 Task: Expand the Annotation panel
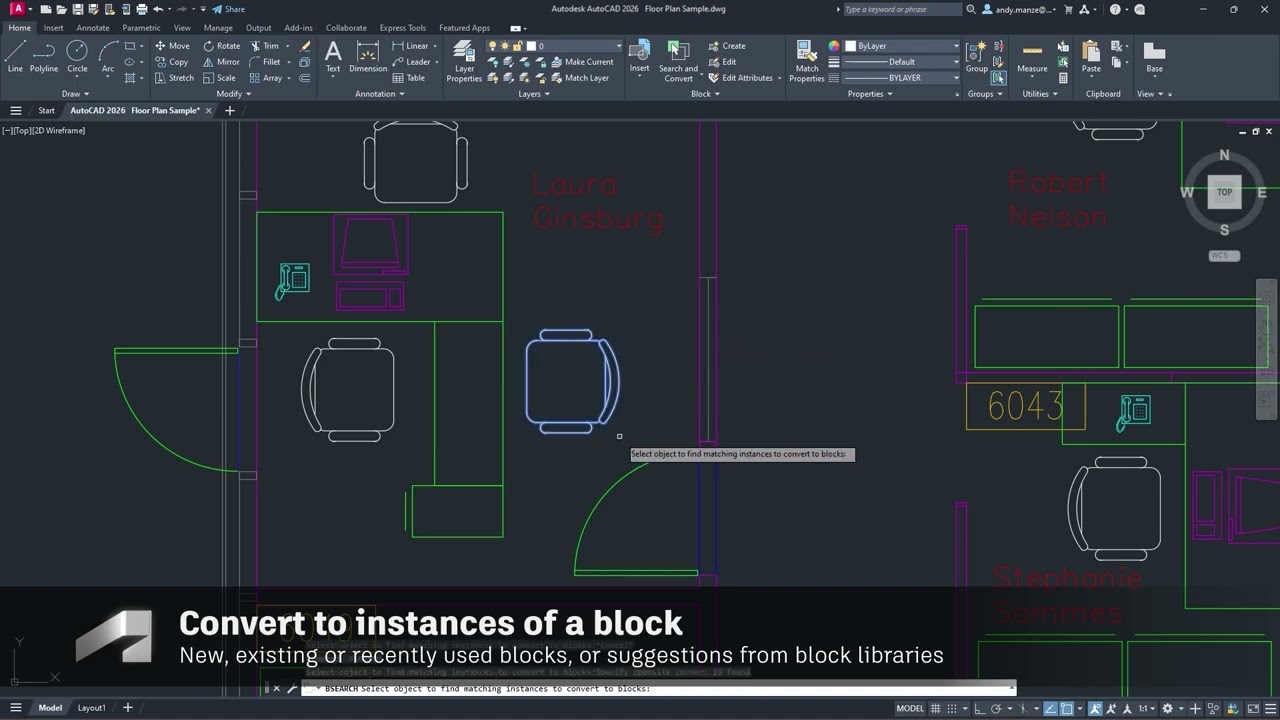pos(380,94)
